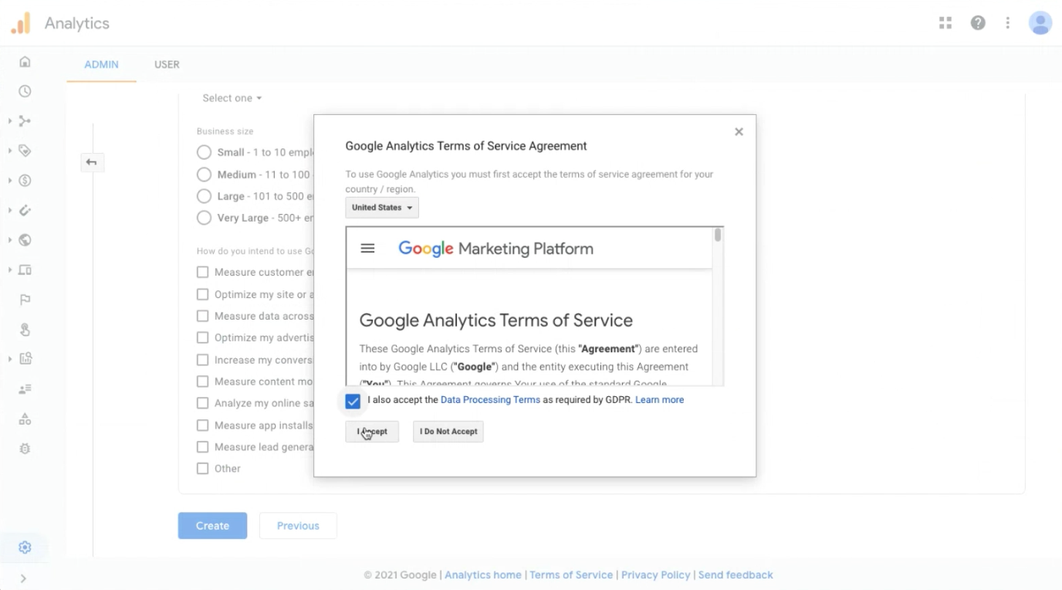
Task: Click the Previous button
Action: pos(298,526)
